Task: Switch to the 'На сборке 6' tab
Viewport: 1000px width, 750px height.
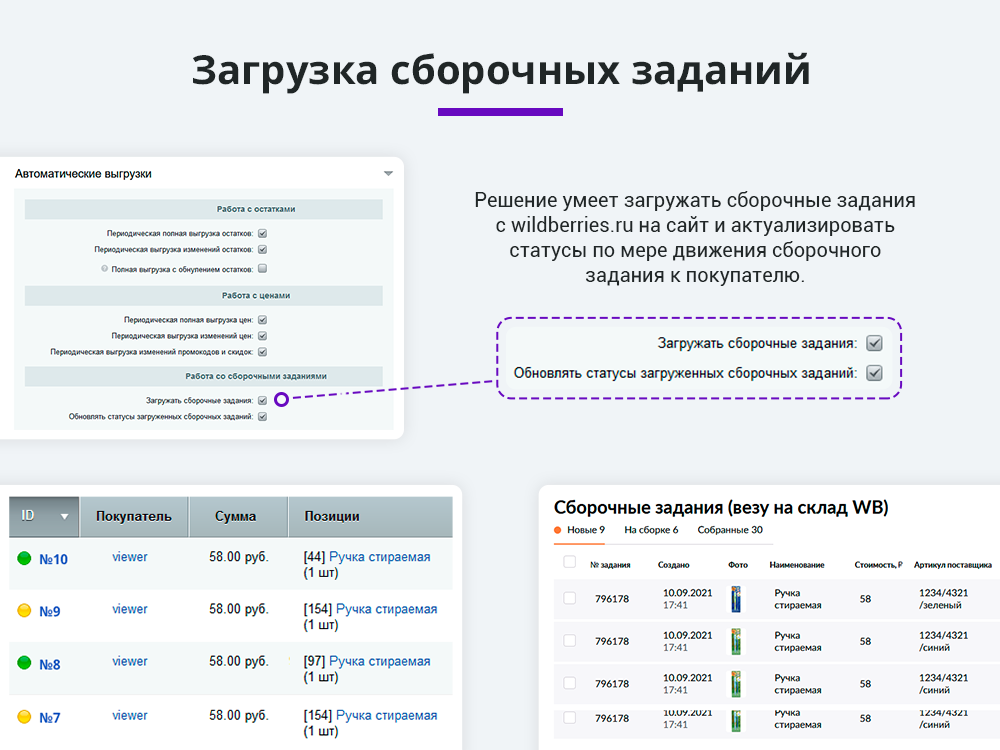Action: (650, 530)
